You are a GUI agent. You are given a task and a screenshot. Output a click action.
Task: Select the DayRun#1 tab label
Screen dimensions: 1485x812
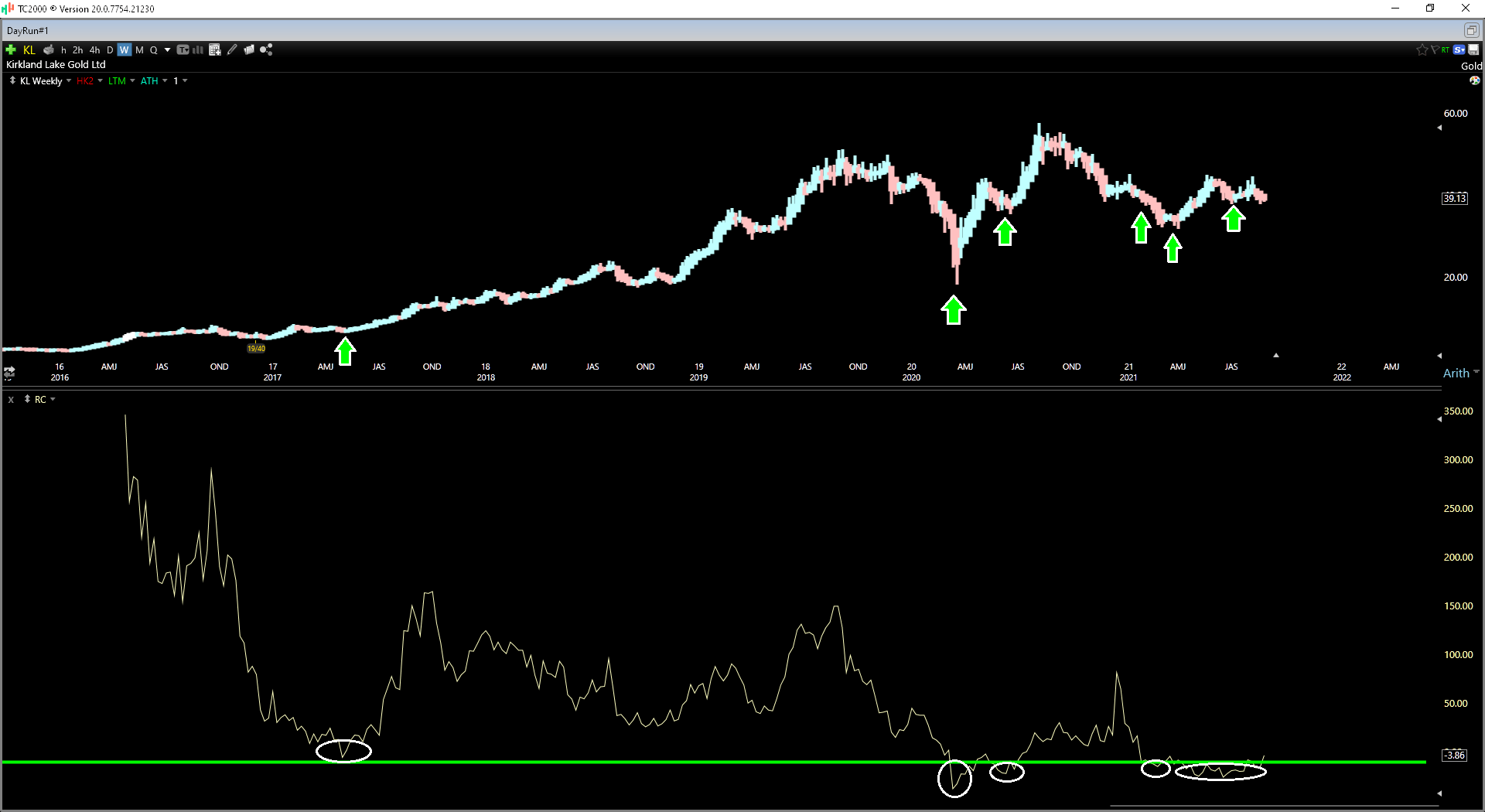(x=28, y=31)
